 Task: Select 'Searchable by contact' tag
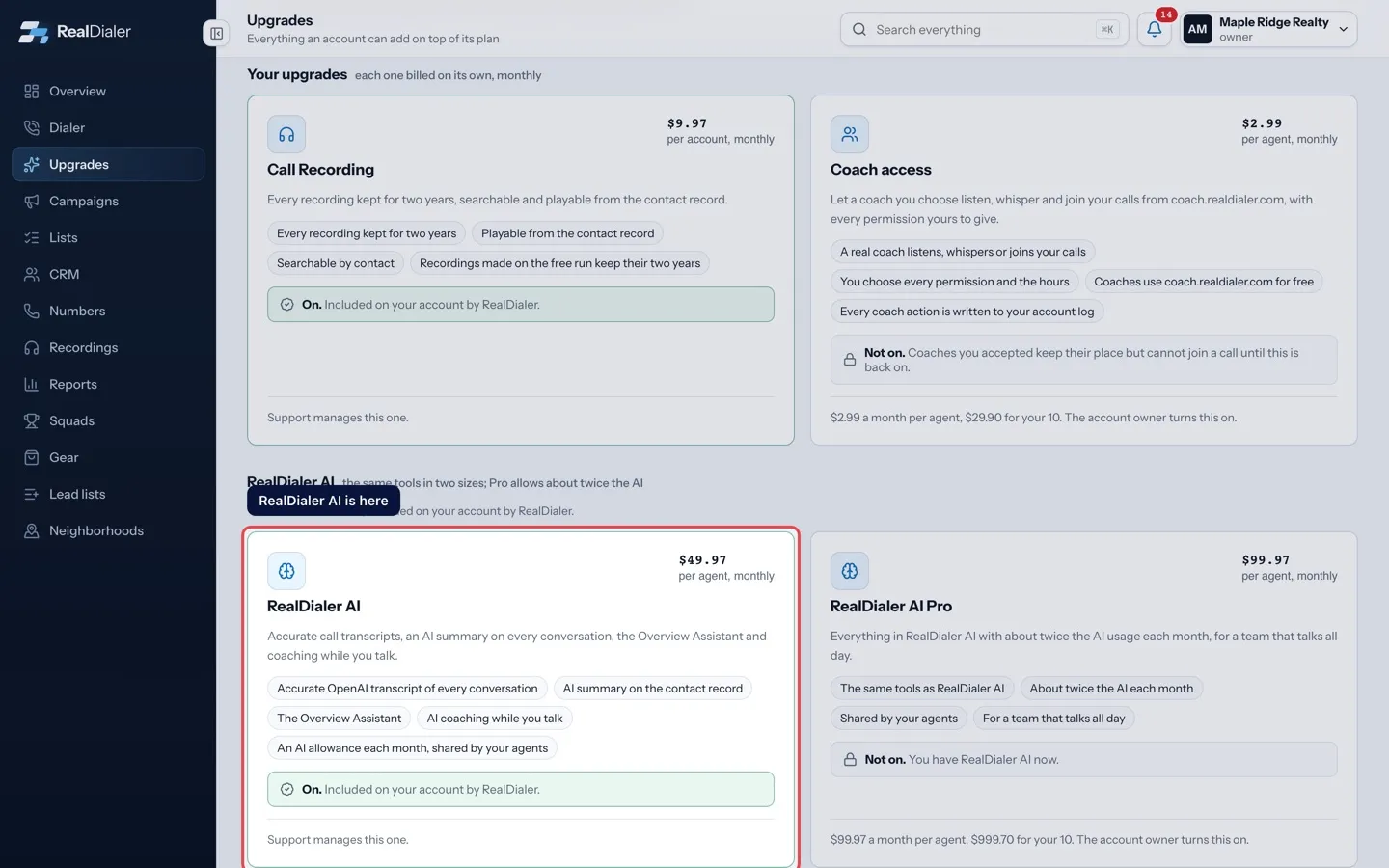(336, 263)
